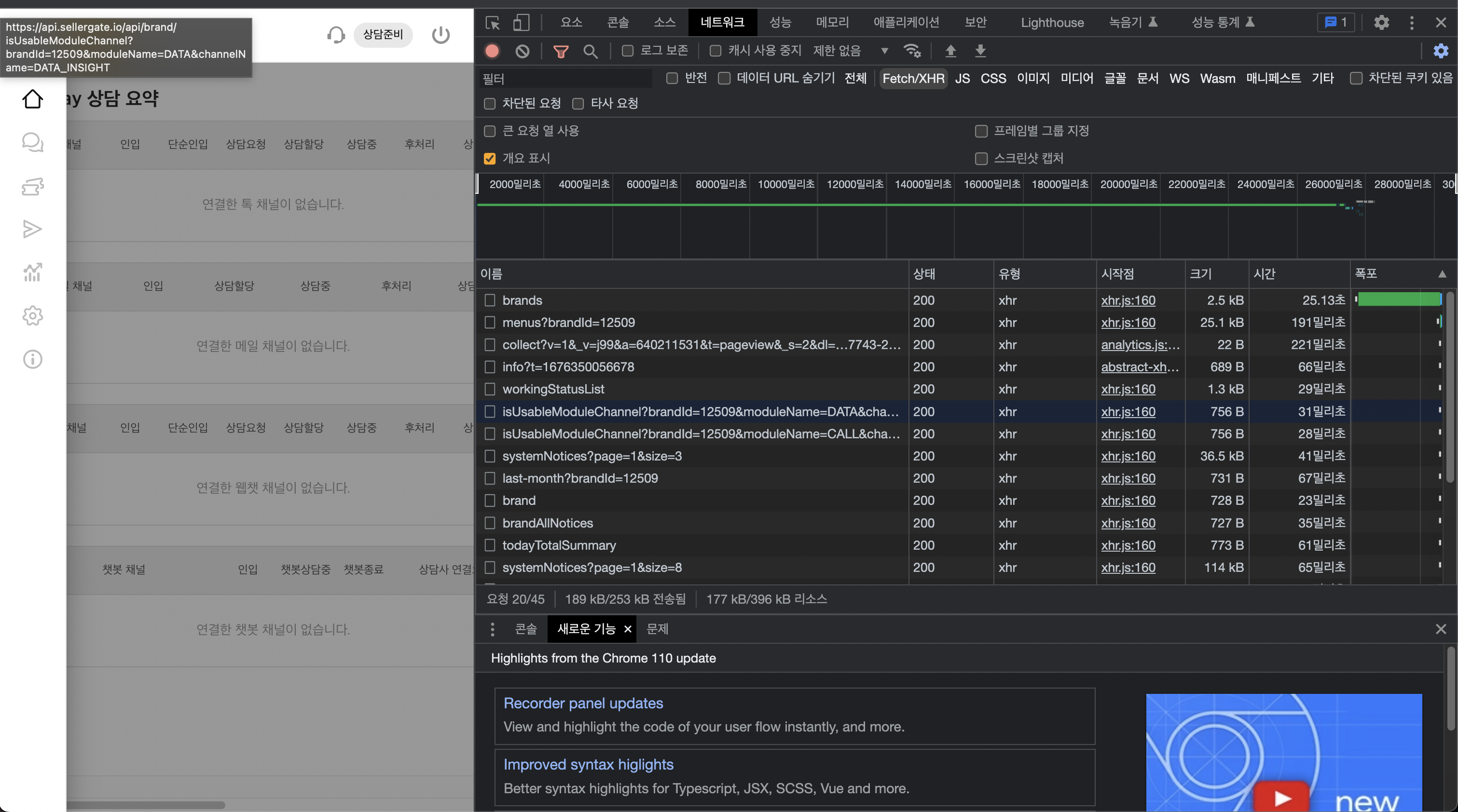Open the statistics chart sidebar icon
Image resolution: width=1458 pixels, height=812 pixels.
coord(32,272)
